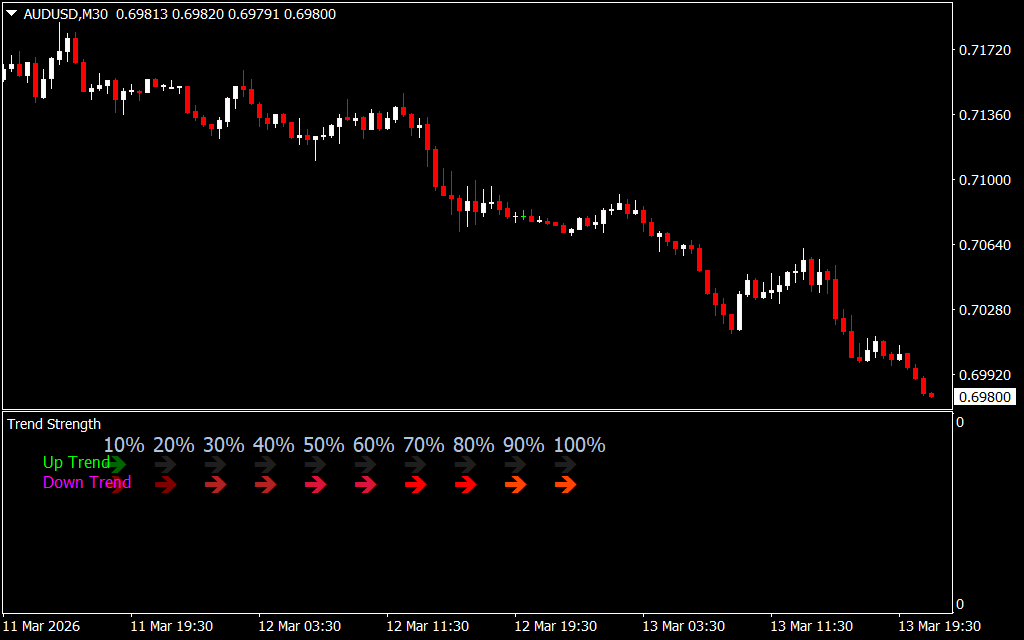This screenshot has height=640, width=1024.
Task: Click the 0.71000 level on price axis
Action: pyautogui.click(x=984, y=180)
